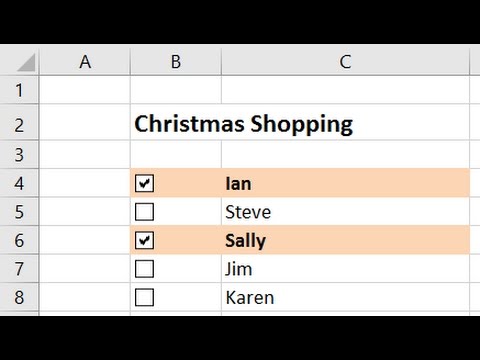Uncheck the checkbox next to Ian
The image size is (480, 360).
pyautogui.click(x=144, y=183)
